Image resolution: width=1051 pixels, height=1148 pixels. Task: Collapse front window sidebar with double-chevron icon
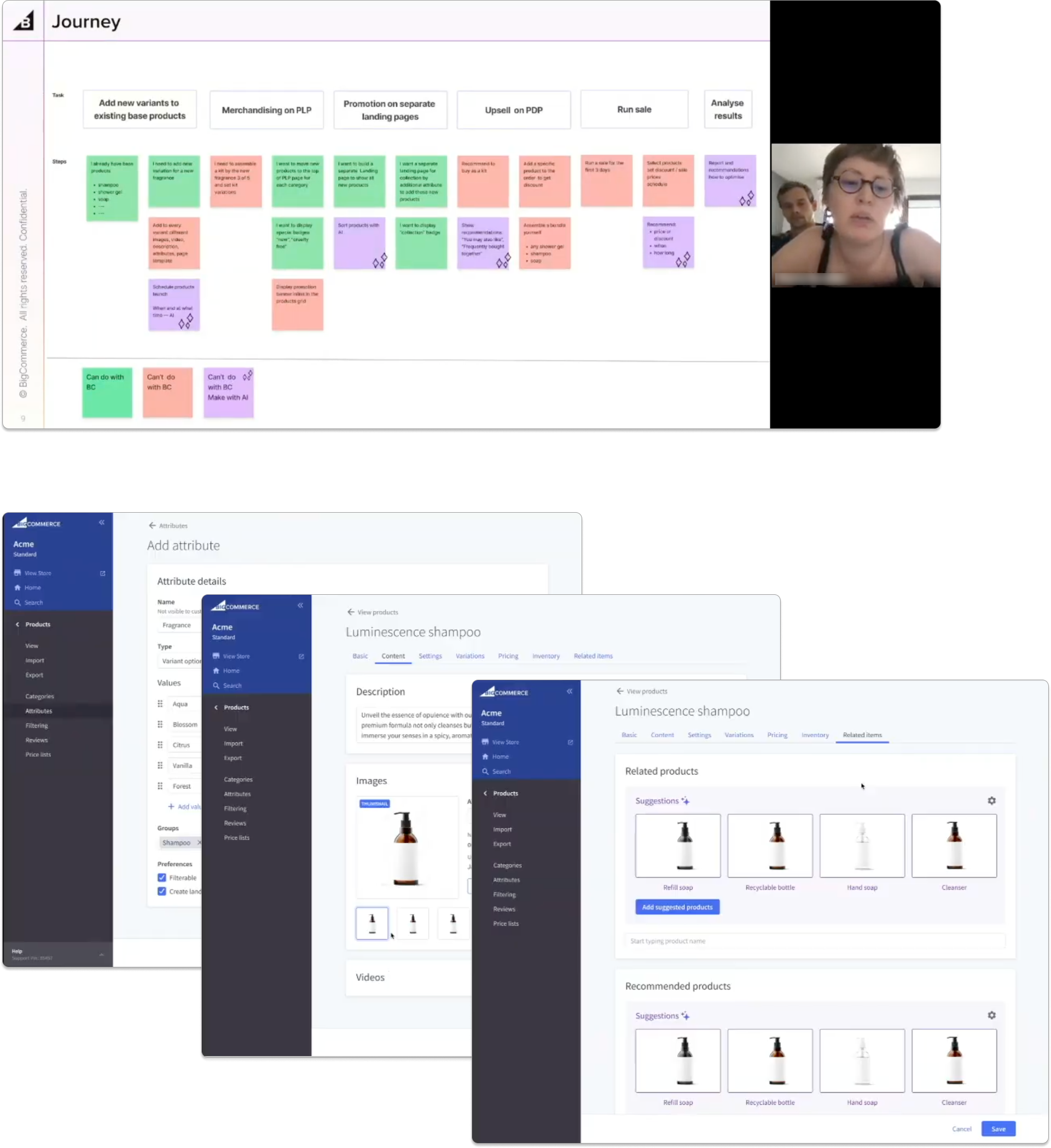pos(570,691)
